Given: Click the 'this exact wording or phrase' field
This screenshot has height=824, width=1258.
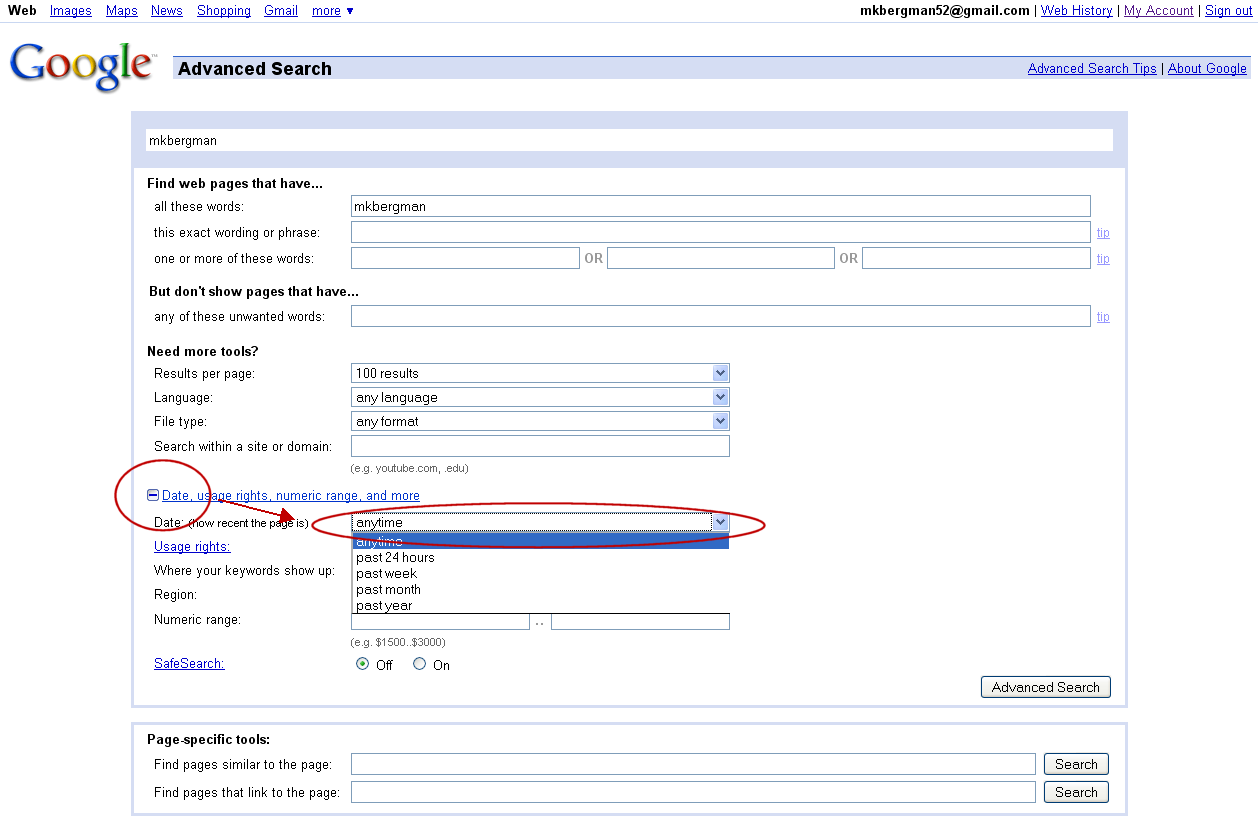Looking at the screenshot, I should (720, 232).
